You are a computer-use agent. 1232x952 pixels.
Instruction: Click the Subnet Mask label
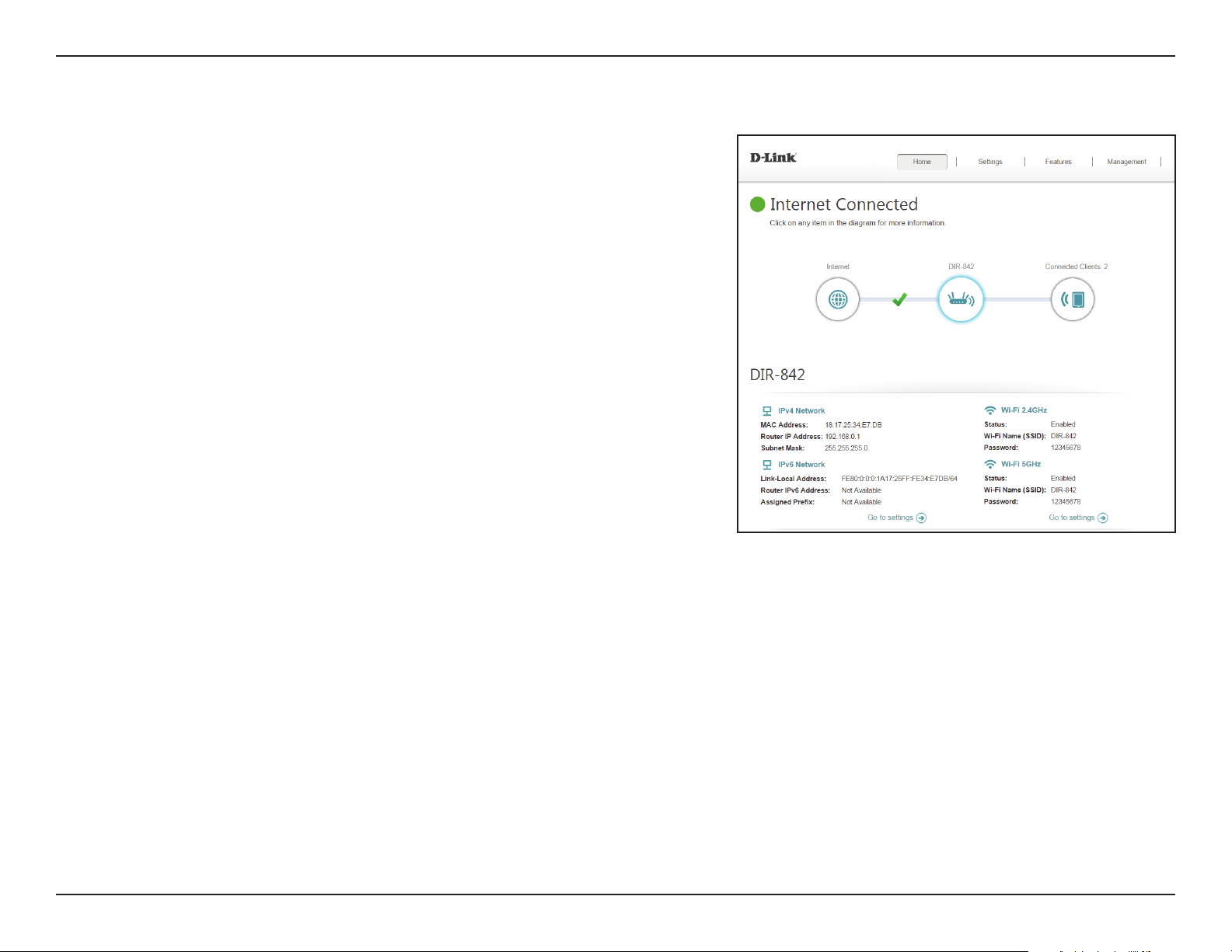click(x=782, y=448)
